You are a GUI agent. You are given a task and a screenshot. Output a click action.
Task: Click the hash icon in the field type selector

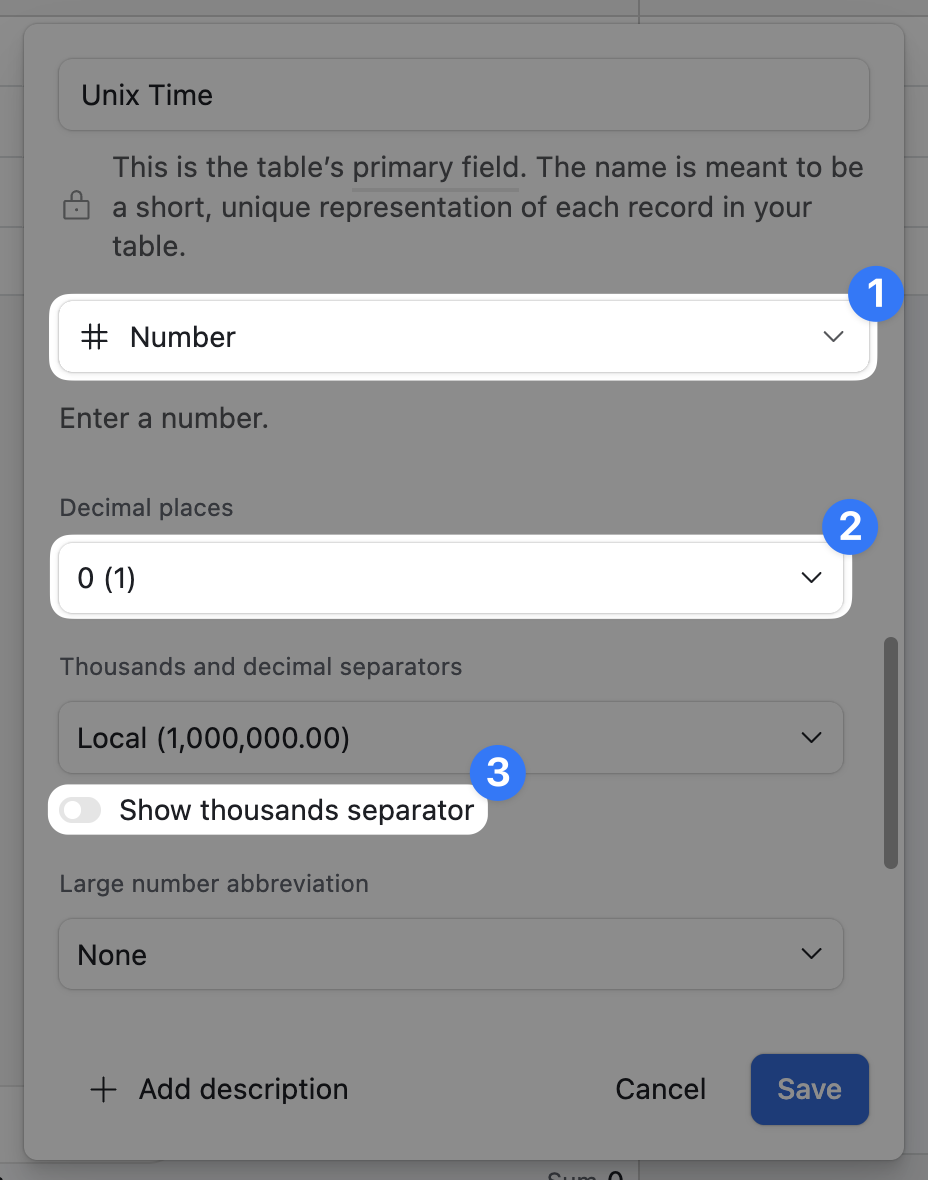coord(95,337)
